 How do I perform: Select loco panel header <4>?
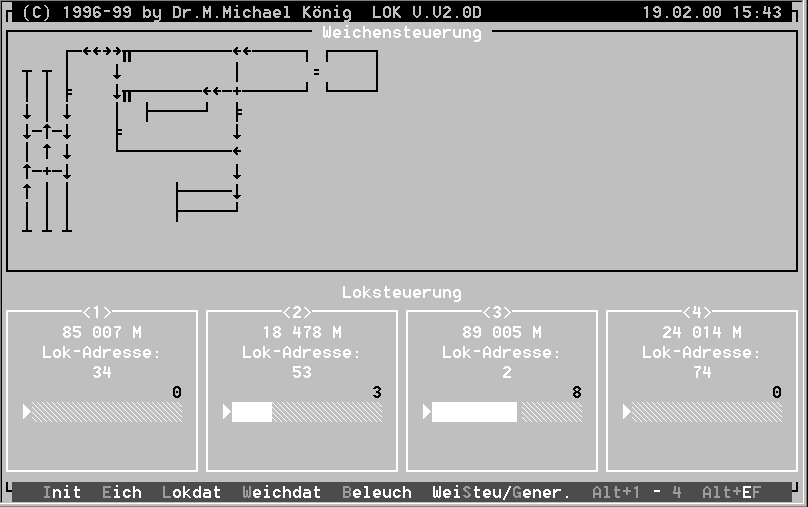coord(697,312)
